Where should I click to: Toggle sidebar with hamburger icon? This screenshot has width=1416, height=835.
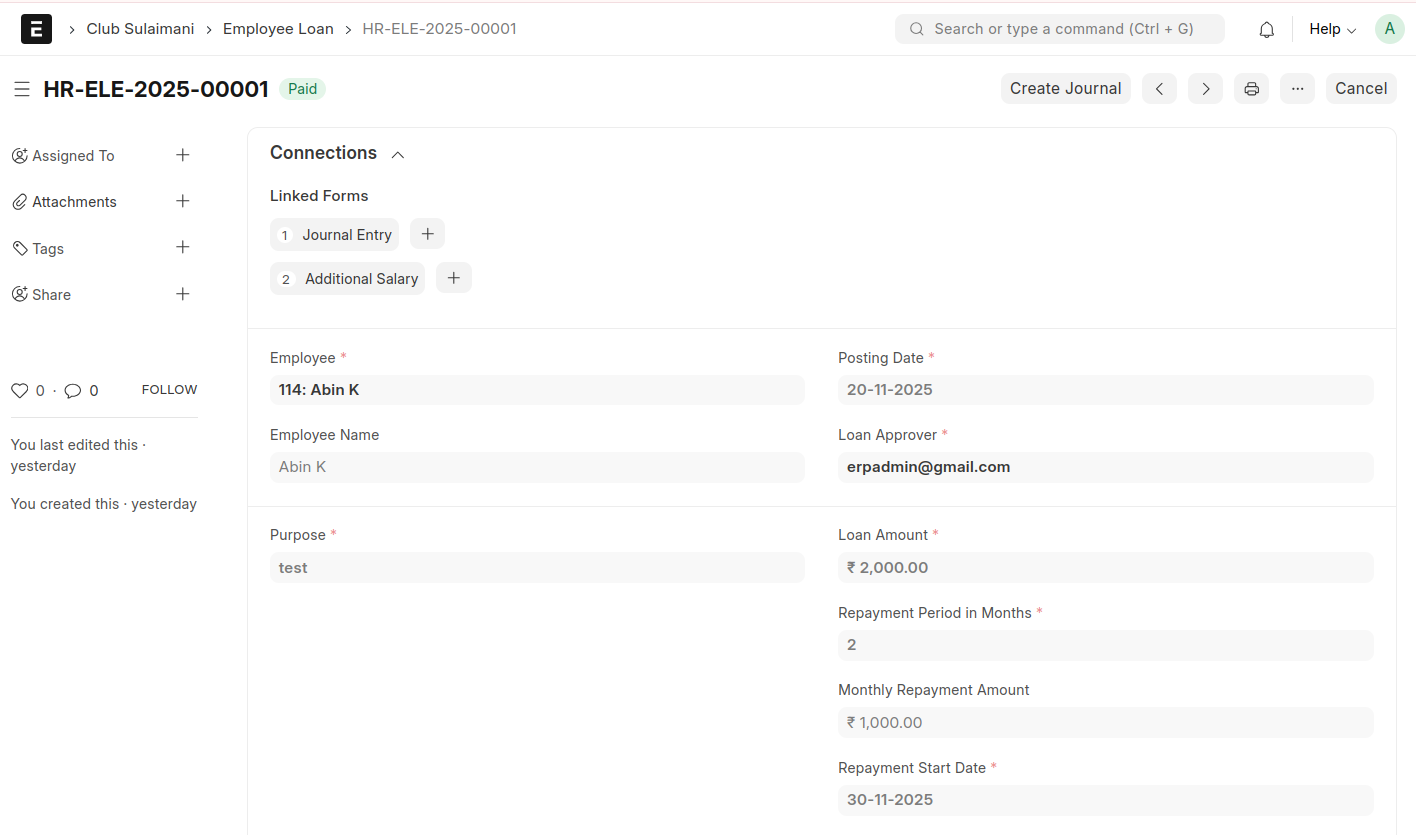pyautogui.click(x=22, y=90)
